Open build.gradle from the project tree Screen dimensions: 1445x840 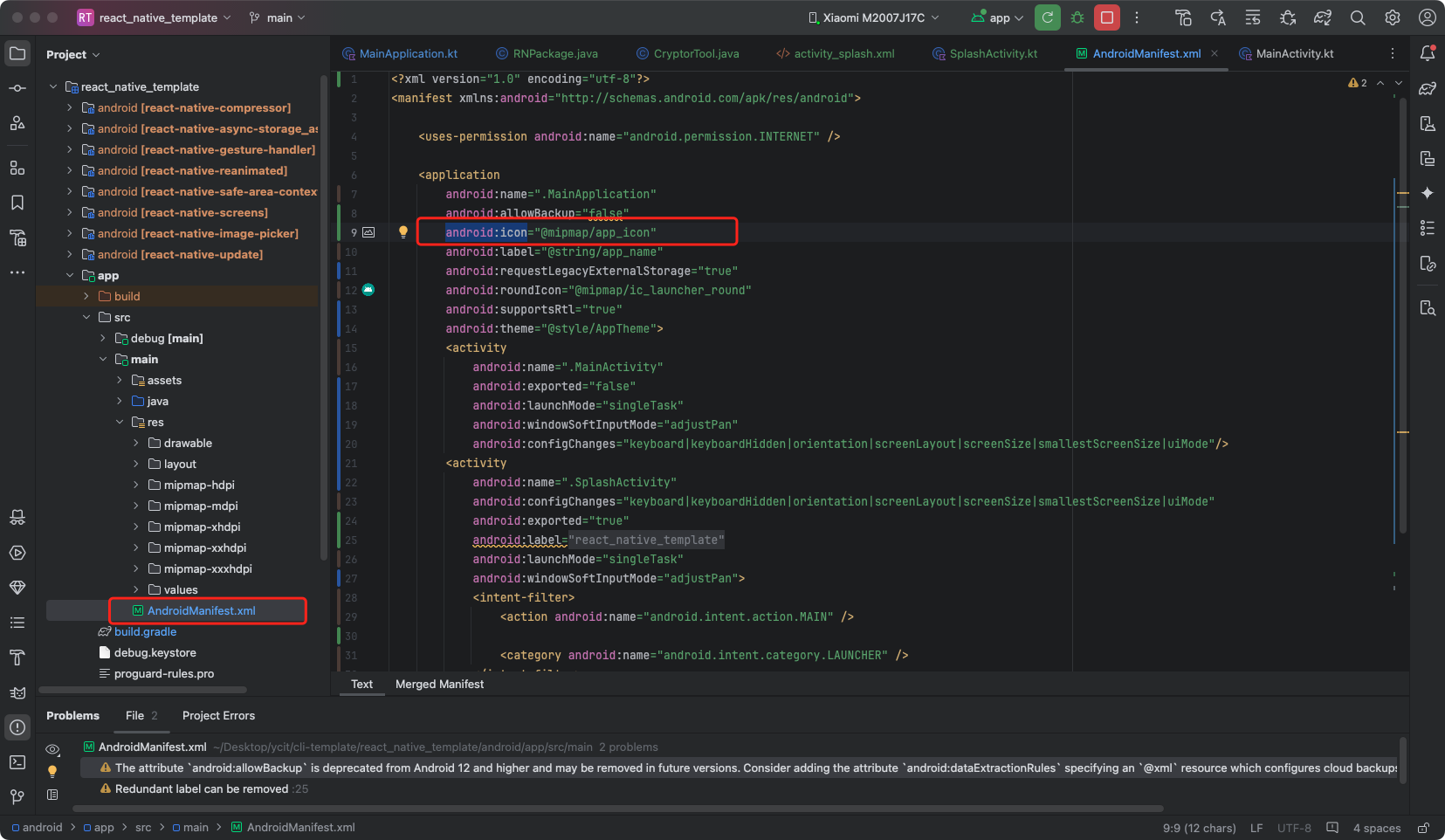[x=145, y=632]
